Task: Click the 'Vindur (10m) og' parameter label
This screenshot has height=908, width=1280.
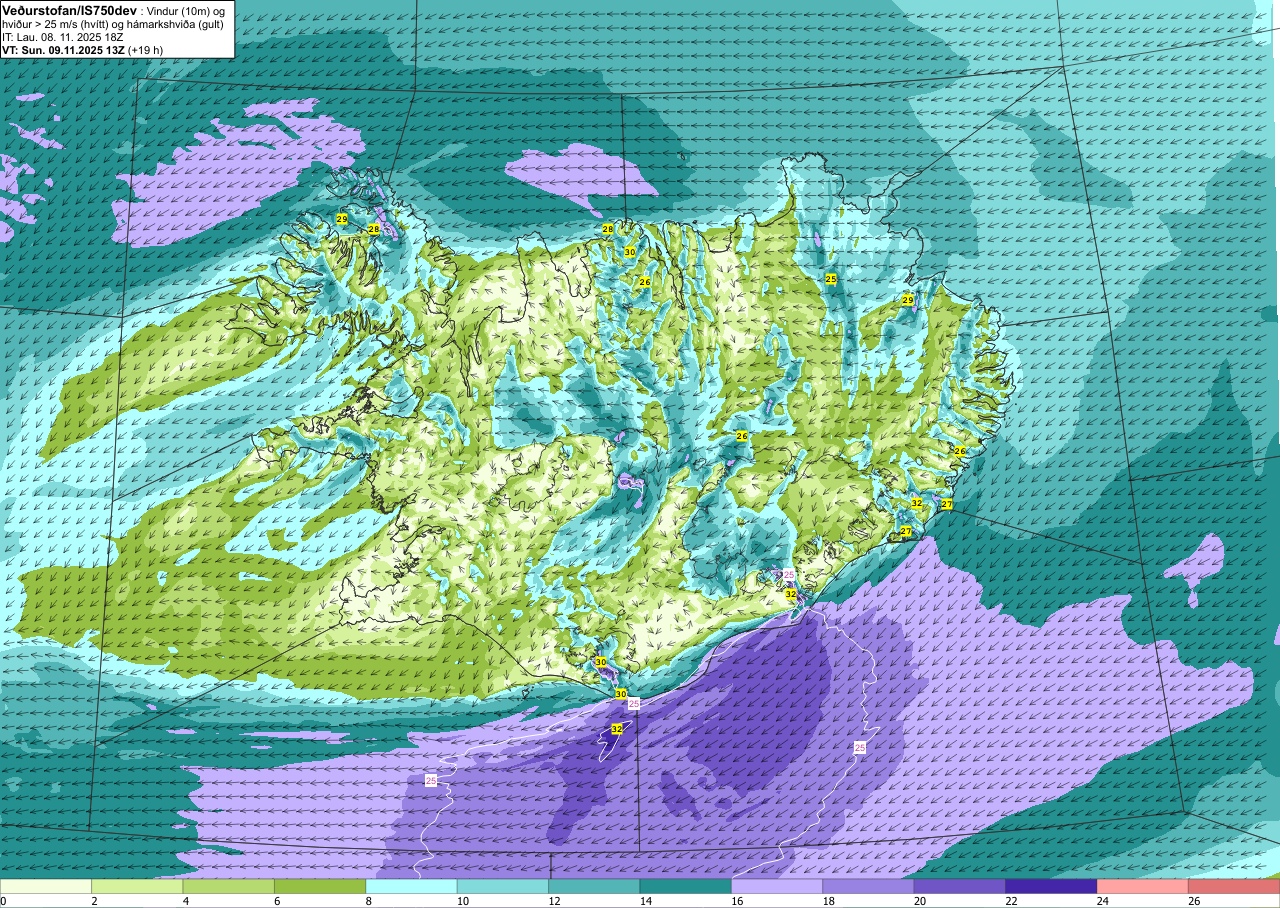Action: tap(187, 11)
